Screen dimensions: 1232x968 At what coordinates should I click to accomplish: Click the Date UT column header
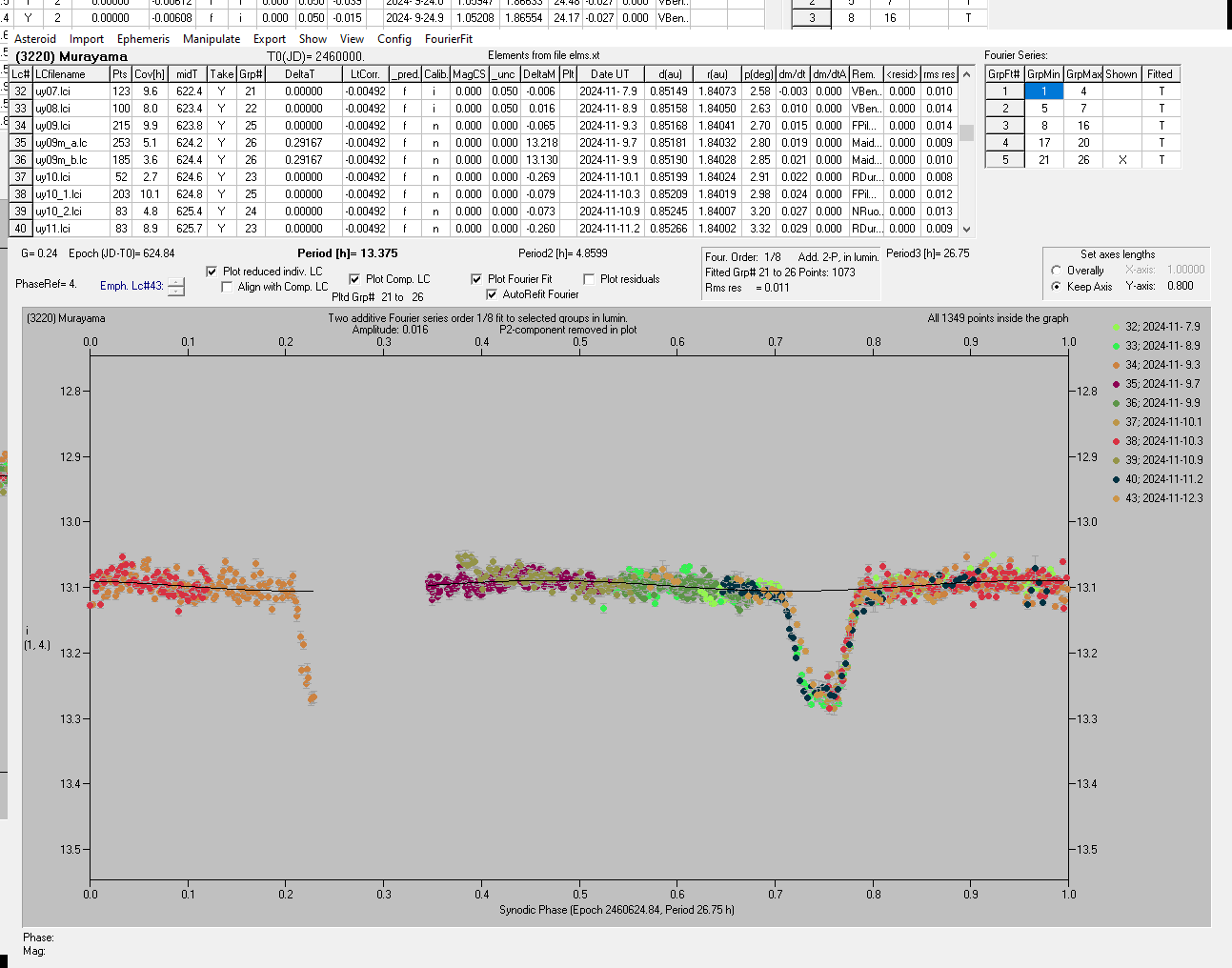coord(609,74)
